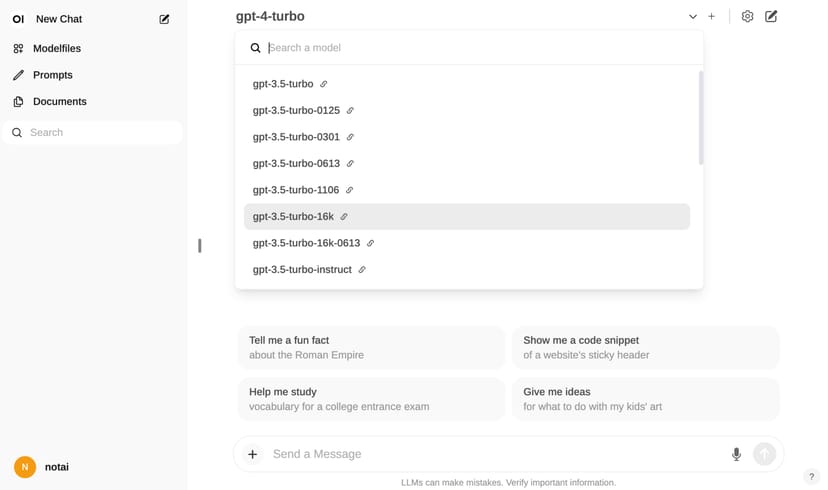Image resolution: width=828 pixels, height=490 pixels.
Task: Click the help question mark button
Action: click(811, 477)
